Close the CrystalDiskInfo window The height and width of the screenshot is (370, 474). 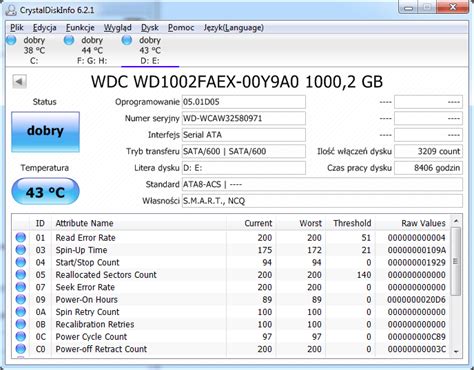[453, 7]
